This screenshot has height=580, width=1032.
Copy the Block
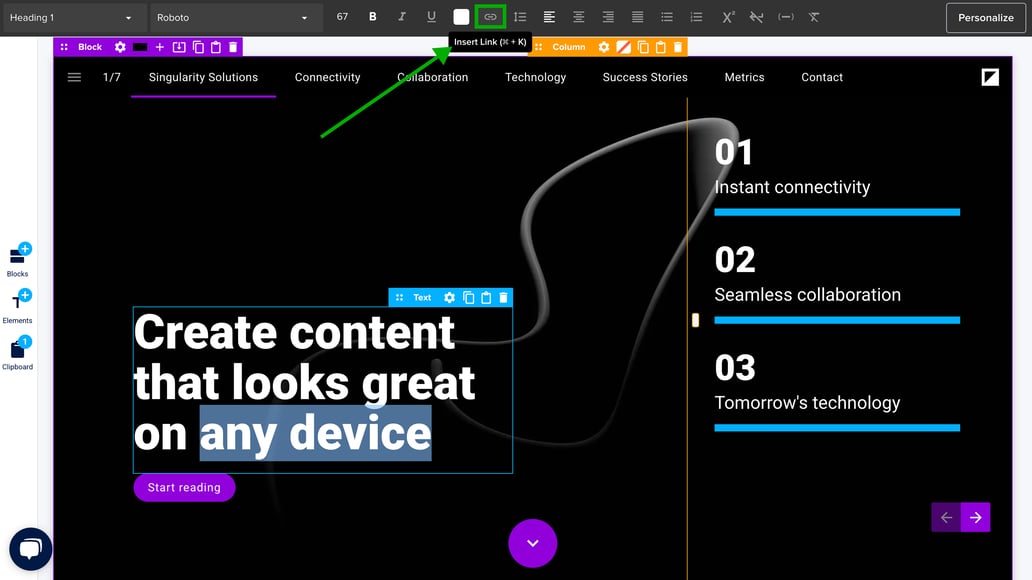point(198,47)
